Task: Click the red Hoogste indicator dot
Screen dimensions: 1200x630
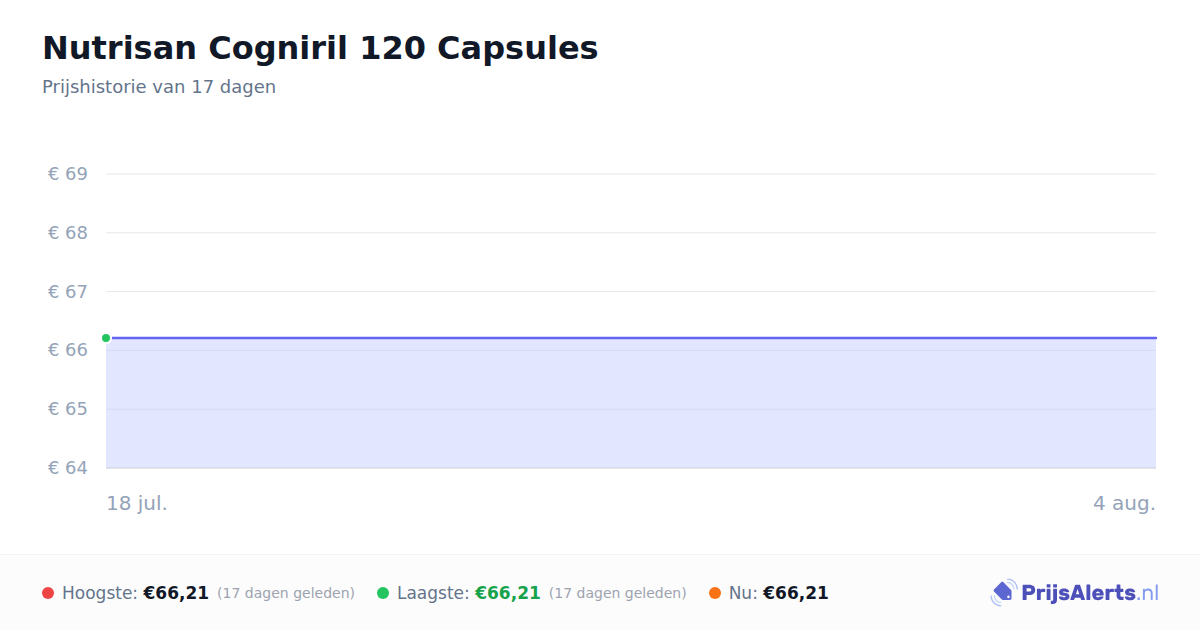Action: click(48, 593)
